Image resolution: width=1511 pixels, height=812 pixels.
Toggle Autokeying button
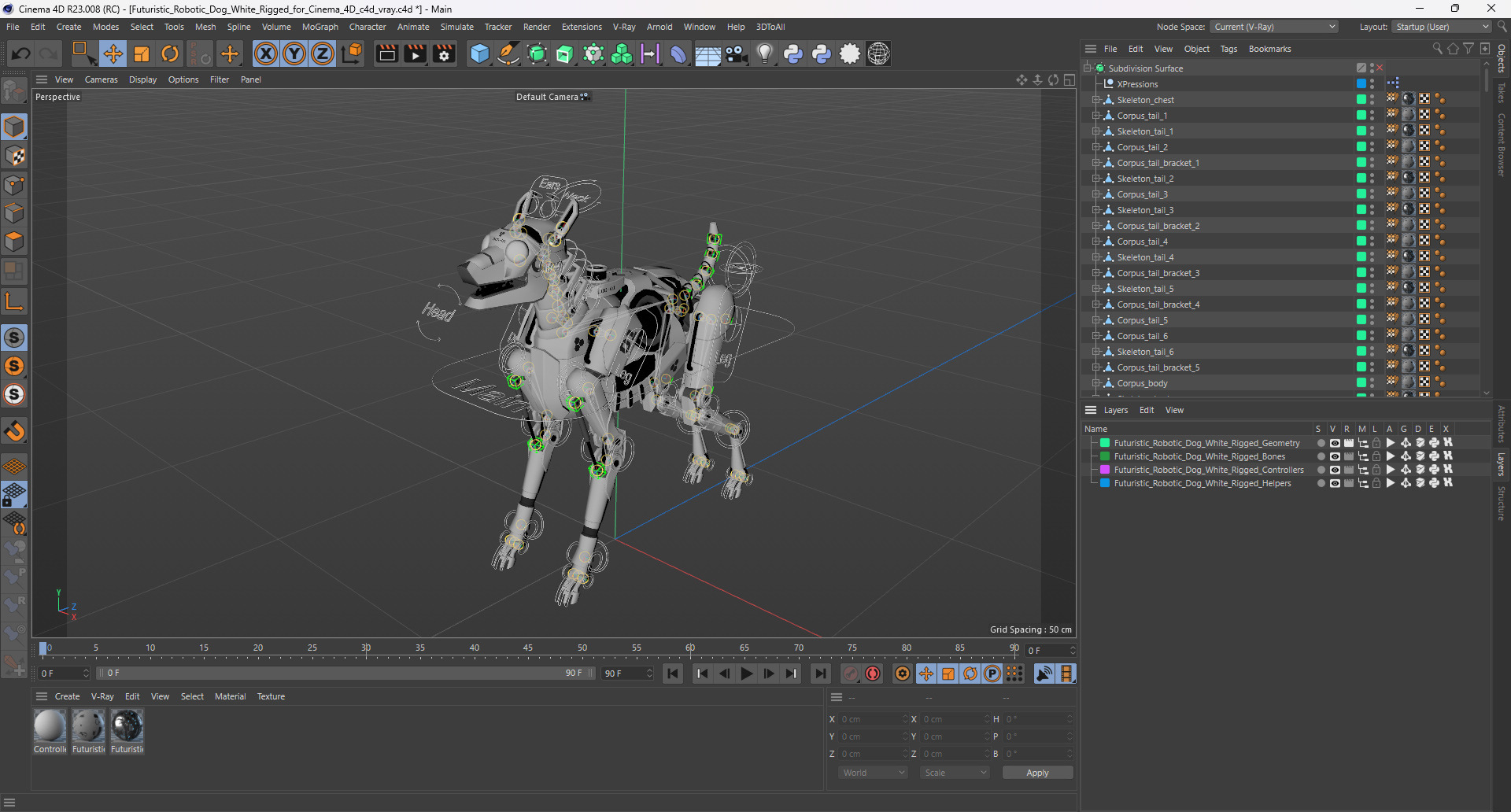pyautogui.click(x=873, y=674)
